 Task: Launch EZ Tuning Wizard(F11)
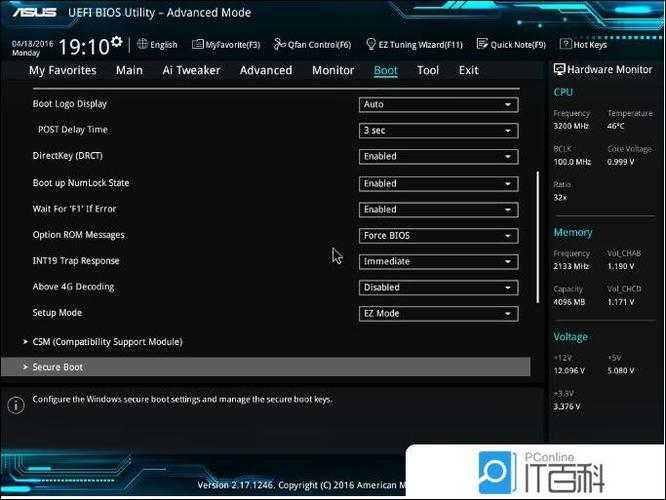(x=415, y=44)
